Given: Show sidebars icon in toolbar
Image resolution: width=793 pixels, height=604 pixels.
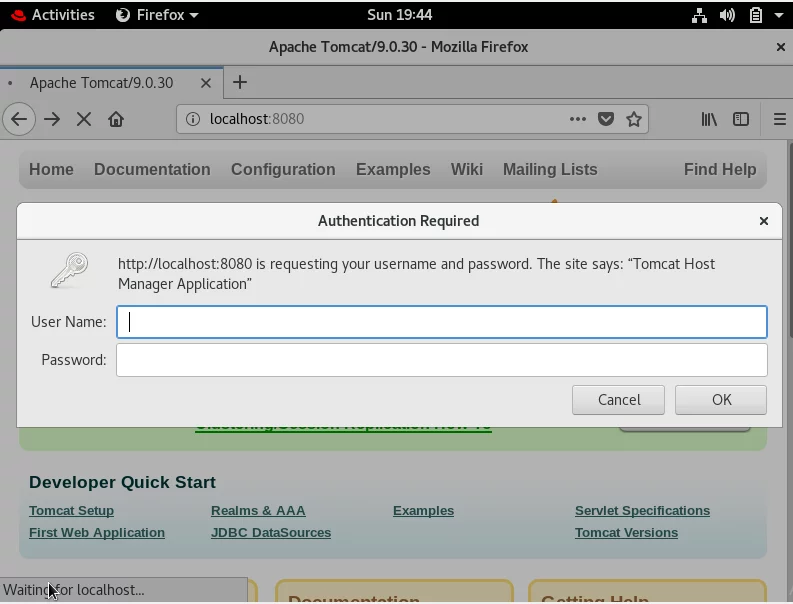Looking at the screenshot, I should 740,119.
